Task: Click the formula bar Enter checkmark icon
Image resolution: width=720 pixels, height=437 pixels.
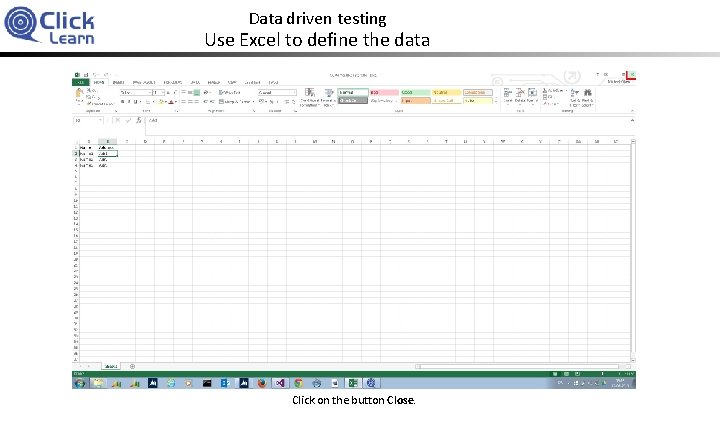Action: click(x=128, y=120)
